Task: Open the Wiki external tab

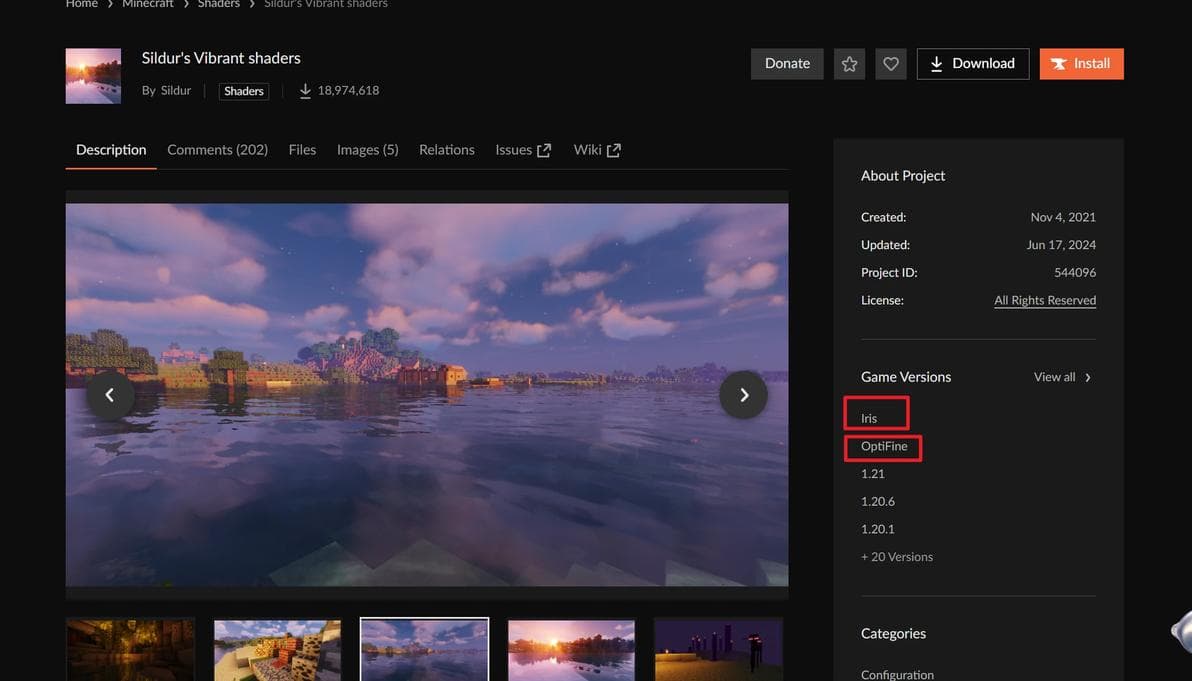Action: point(598,150)
